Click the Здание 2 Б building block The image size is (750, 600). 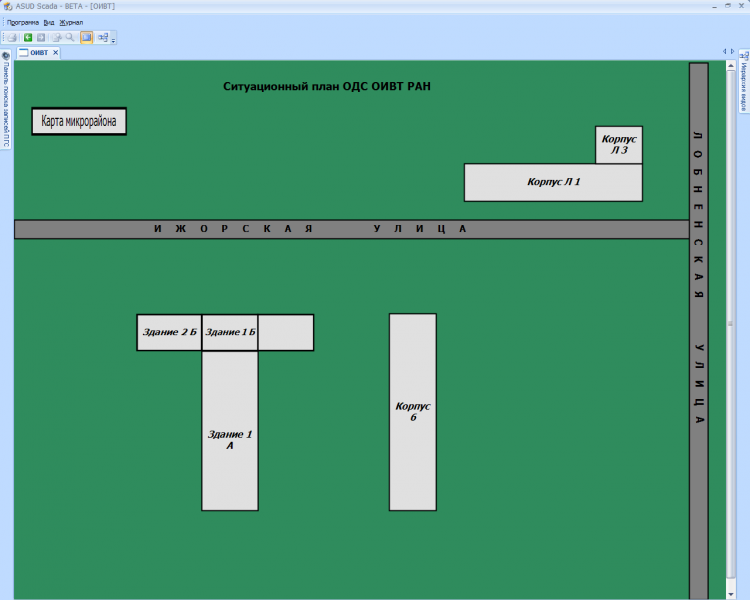169,332
